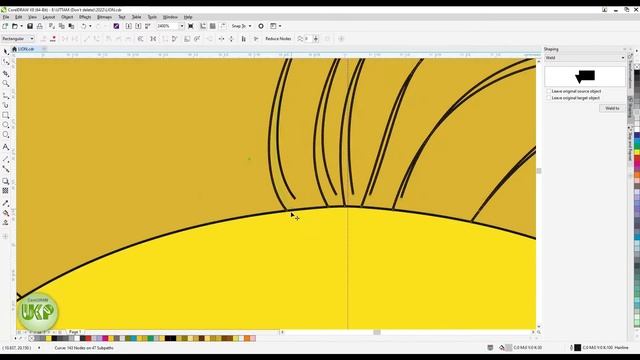Image resolution: width=640 pixels, height=360 pixels.
Task: Open the zoom level 2400% dropdown
Action: coord(182,26)
